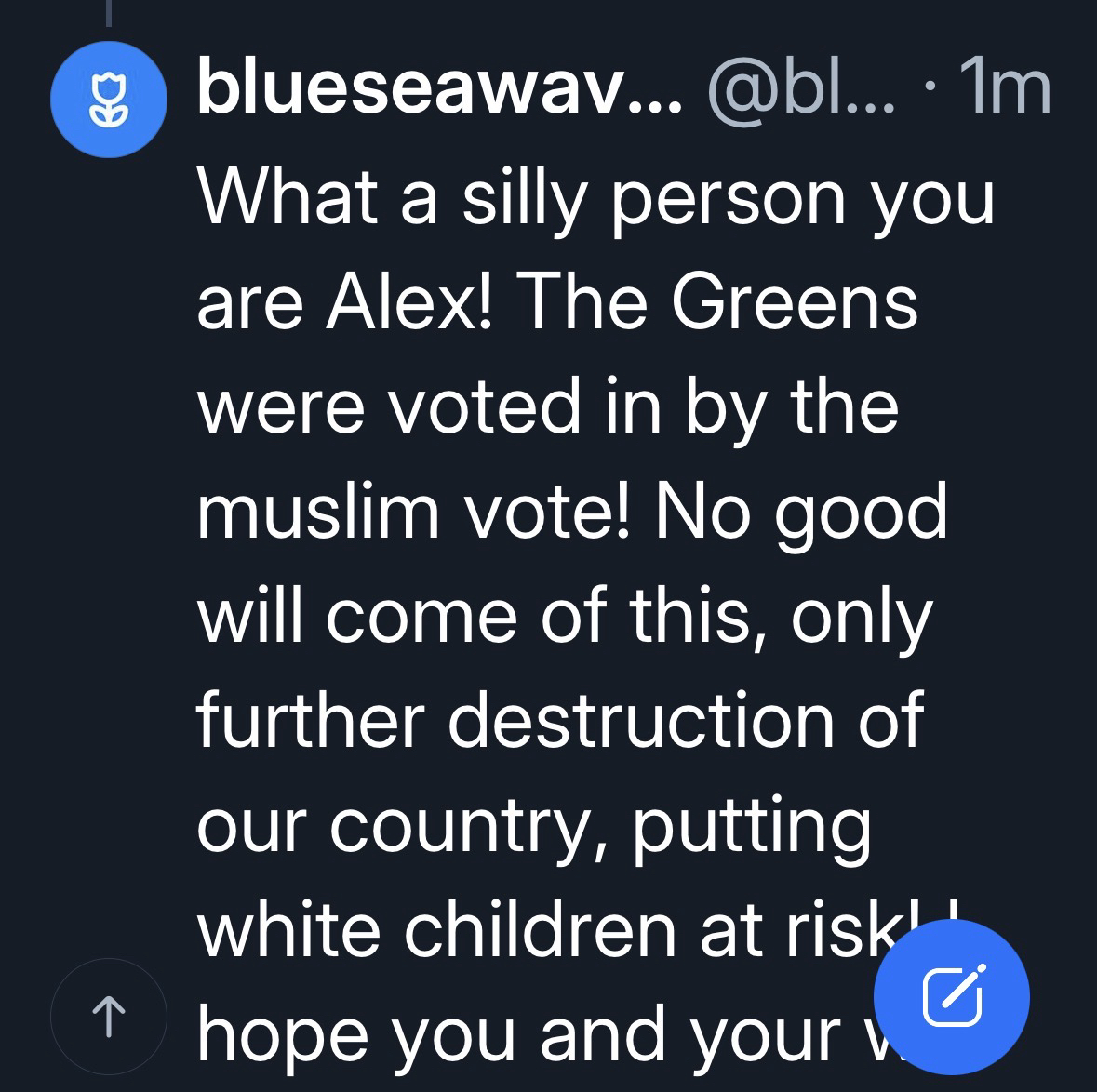This screenshot has width=1097, height=1092.
Task: Open the blueseawav display name profile link
Action: [439, 90]
